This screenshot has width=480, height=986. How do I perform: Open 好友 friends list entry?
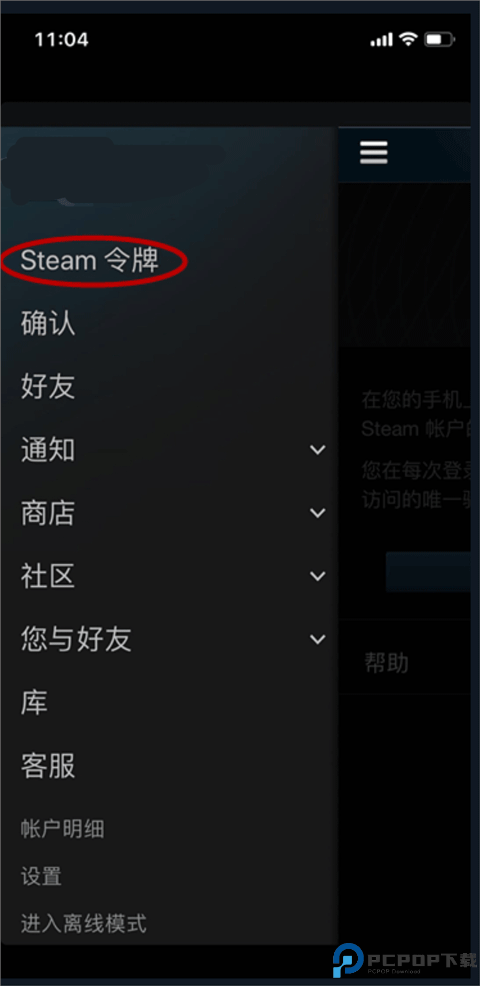48,386
